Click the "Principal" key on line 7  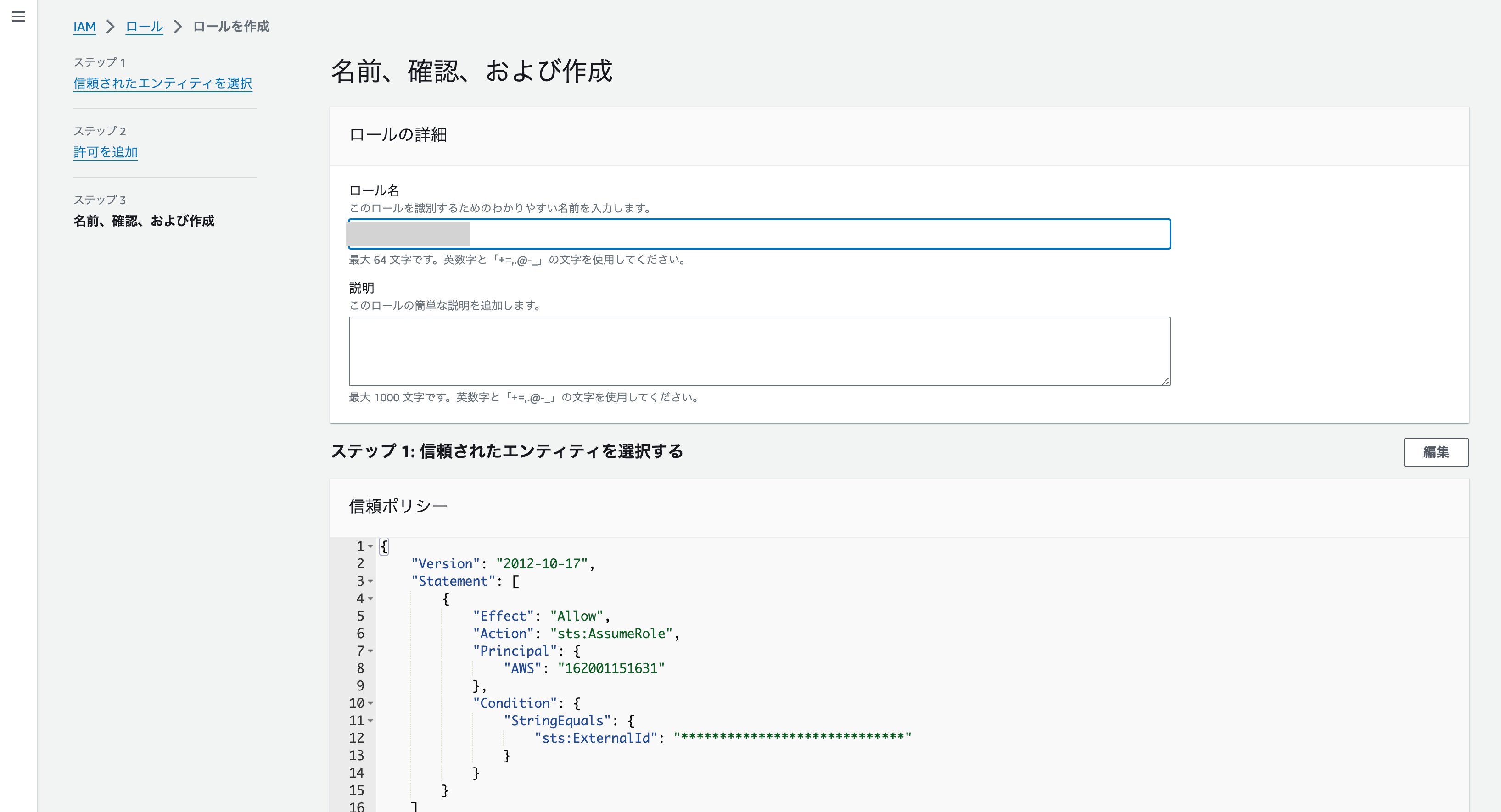click(515, 651)
